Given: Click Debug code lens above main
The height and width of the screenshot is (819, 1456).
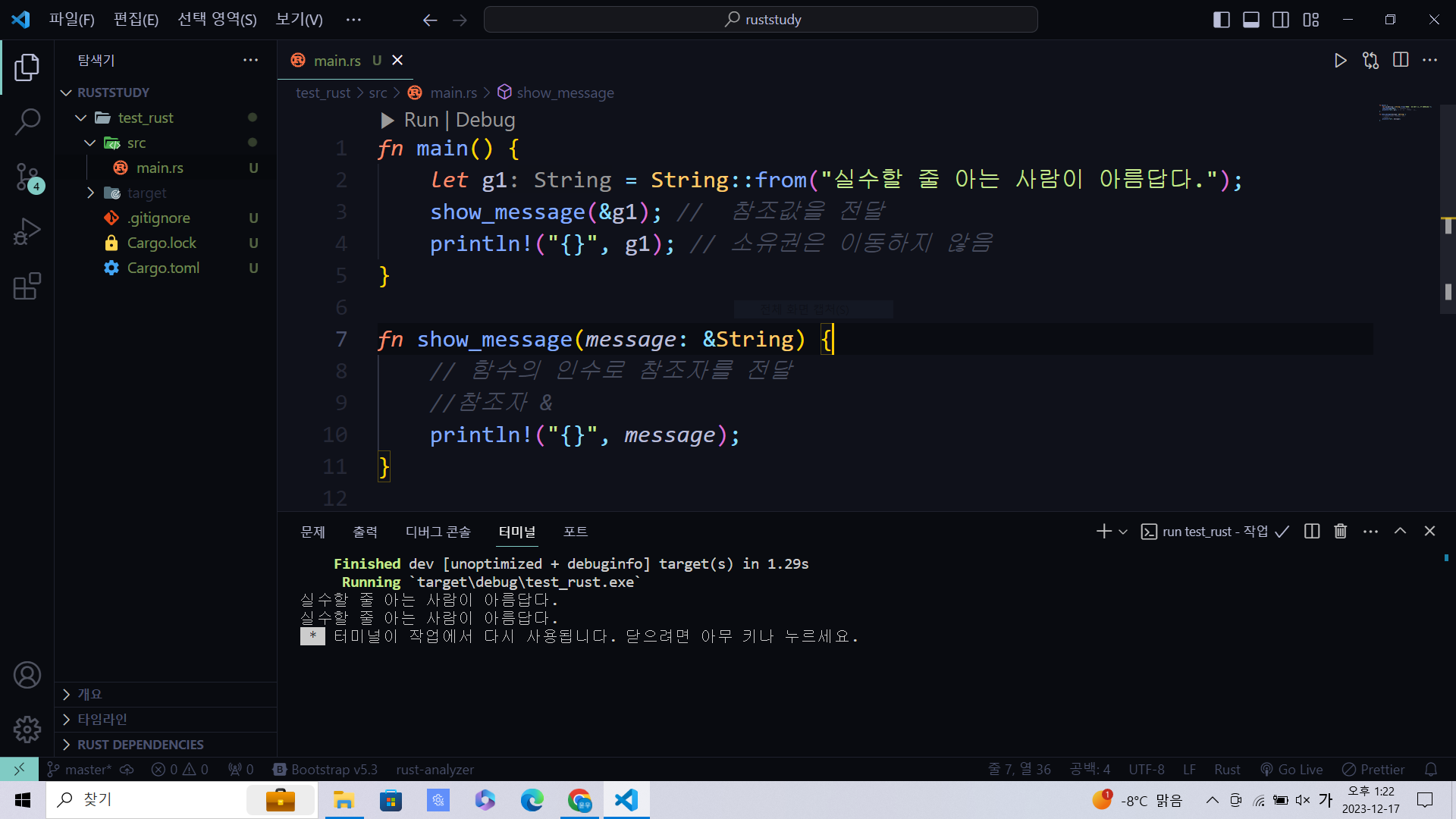Looking at the screenshot, I should (485, 120).
